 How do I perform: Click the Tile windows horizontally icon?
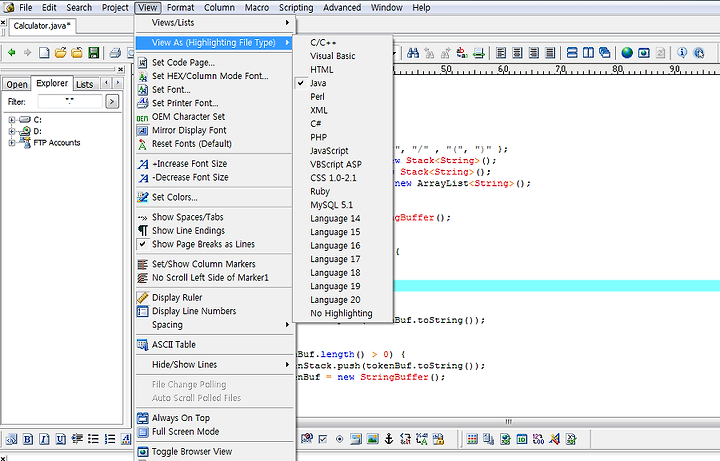(x=572, y=53)
